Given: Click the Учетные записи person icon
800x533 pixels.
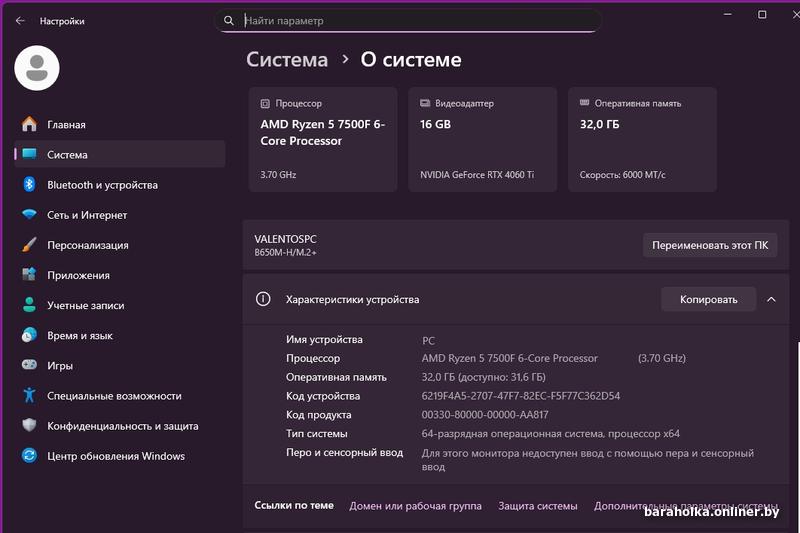Looking at the screenshot, I should coord(29,304).
